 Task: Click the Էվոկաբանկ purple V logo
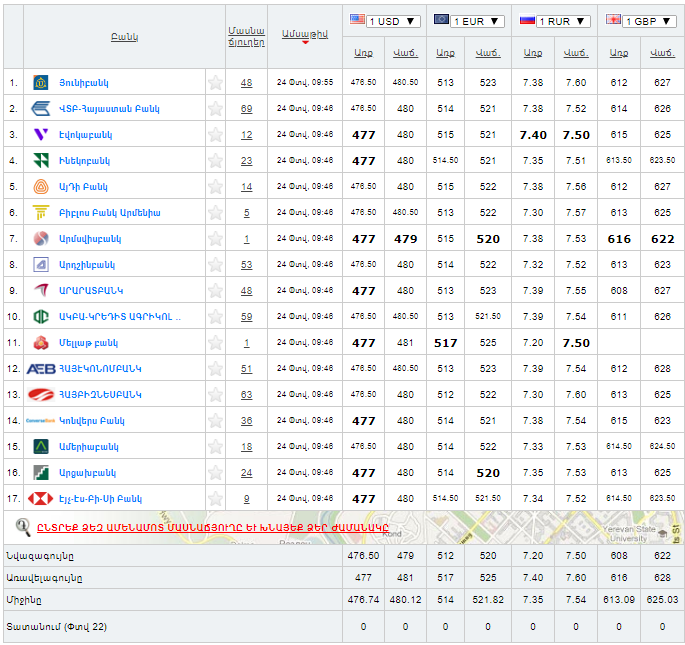tap(41, 134)
